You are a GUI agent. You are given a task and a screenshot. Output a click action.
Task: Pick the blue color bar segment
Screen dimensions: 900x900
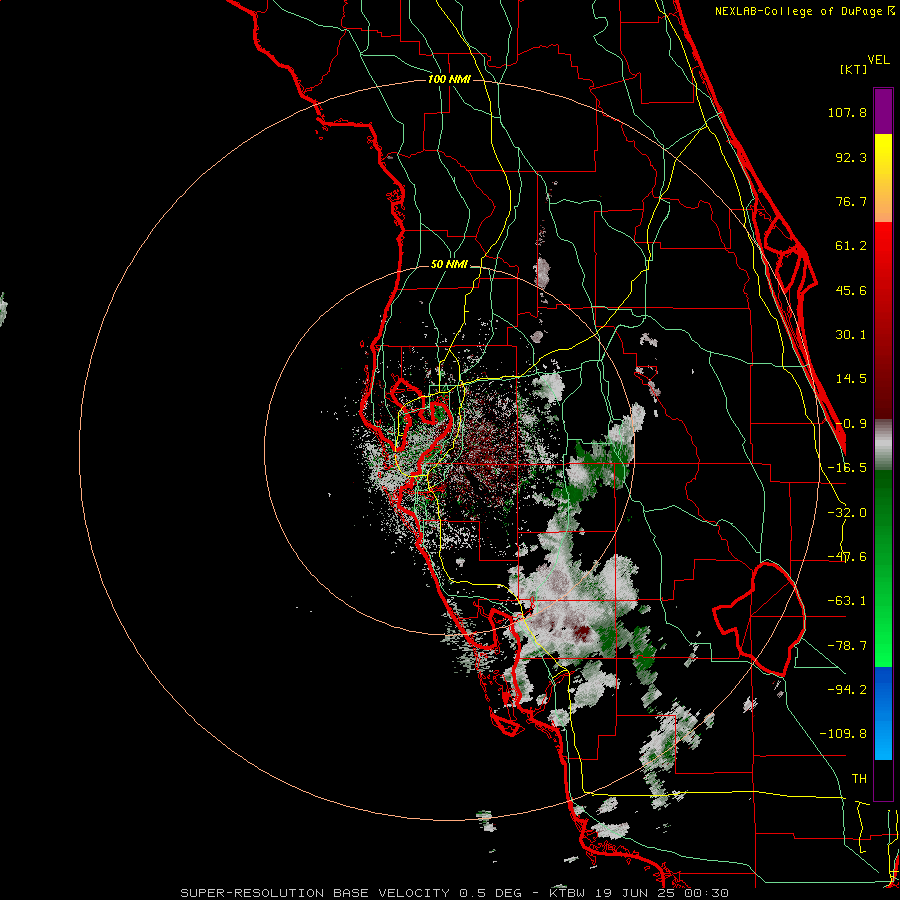pyautogui.click(x=883, y=713)
